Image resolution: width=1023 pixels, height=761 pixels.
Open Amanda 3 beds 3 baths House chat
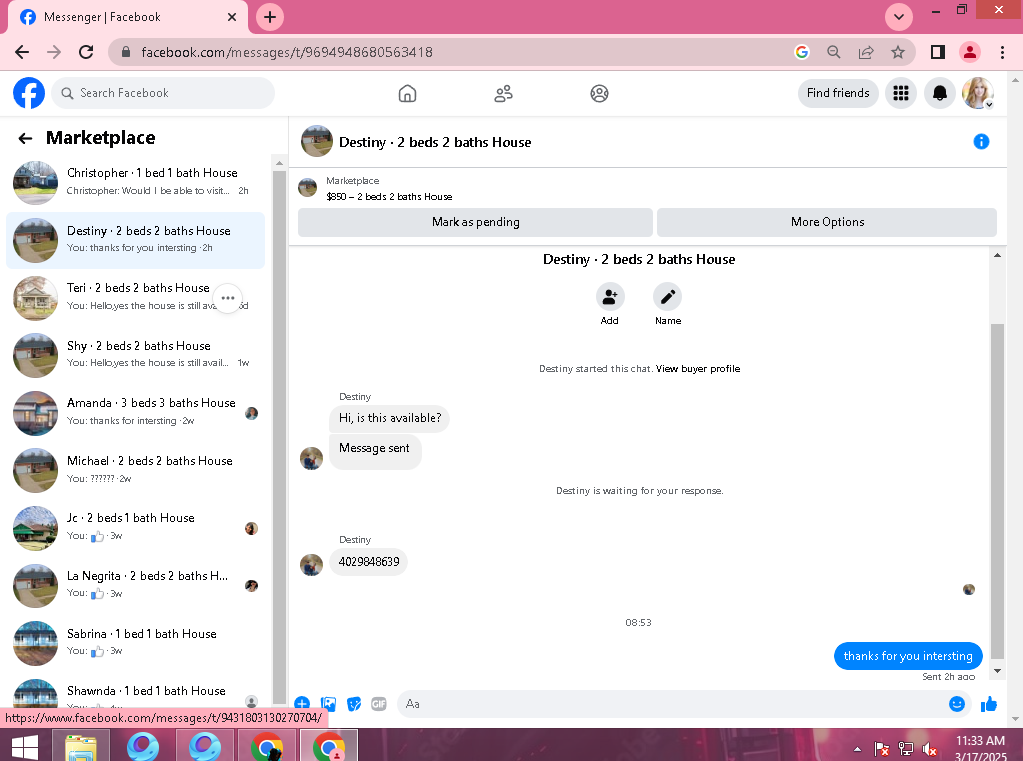(136, 412)
